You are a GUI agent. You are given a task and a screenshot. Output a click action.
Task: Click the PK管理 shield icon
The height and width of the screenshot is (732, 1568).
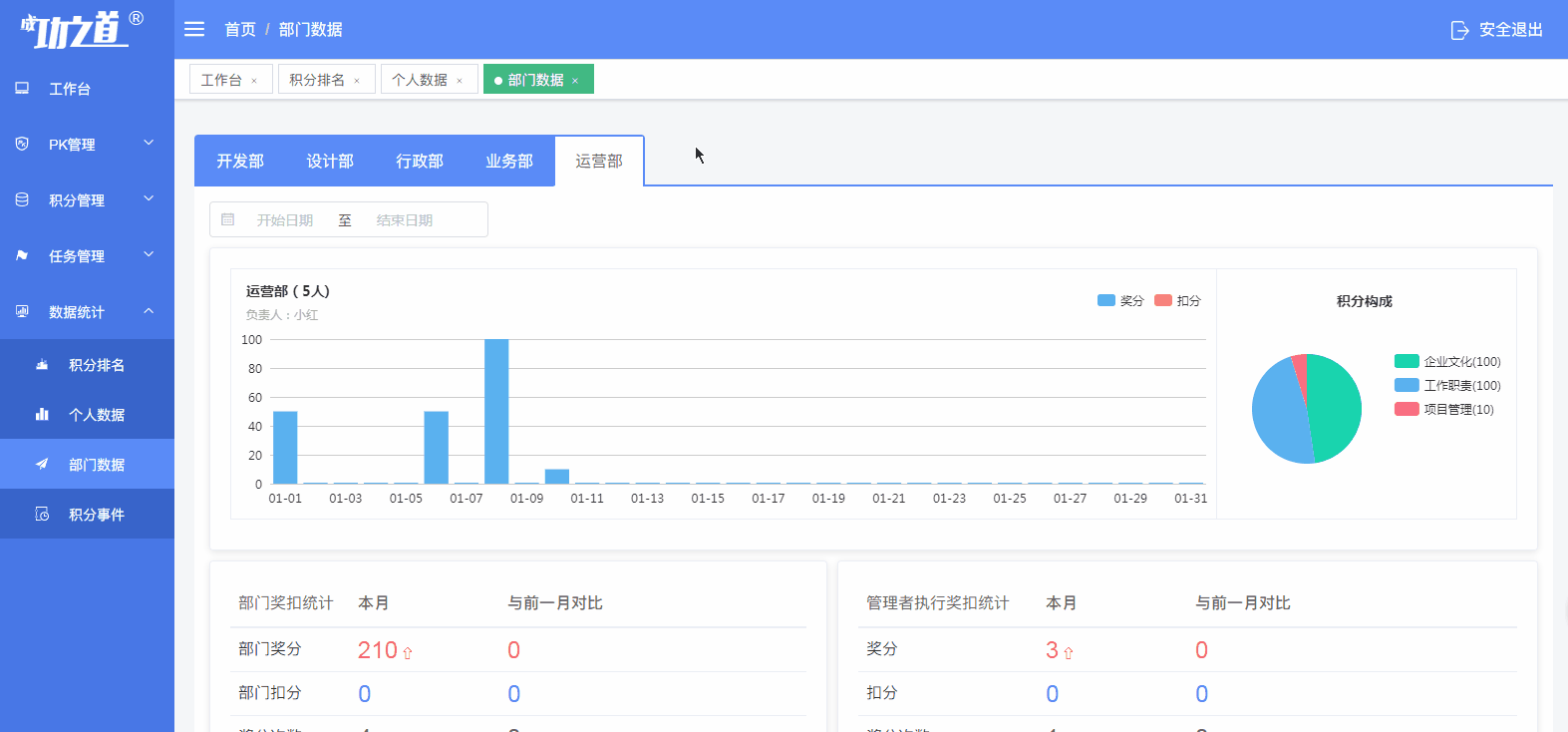22,144
